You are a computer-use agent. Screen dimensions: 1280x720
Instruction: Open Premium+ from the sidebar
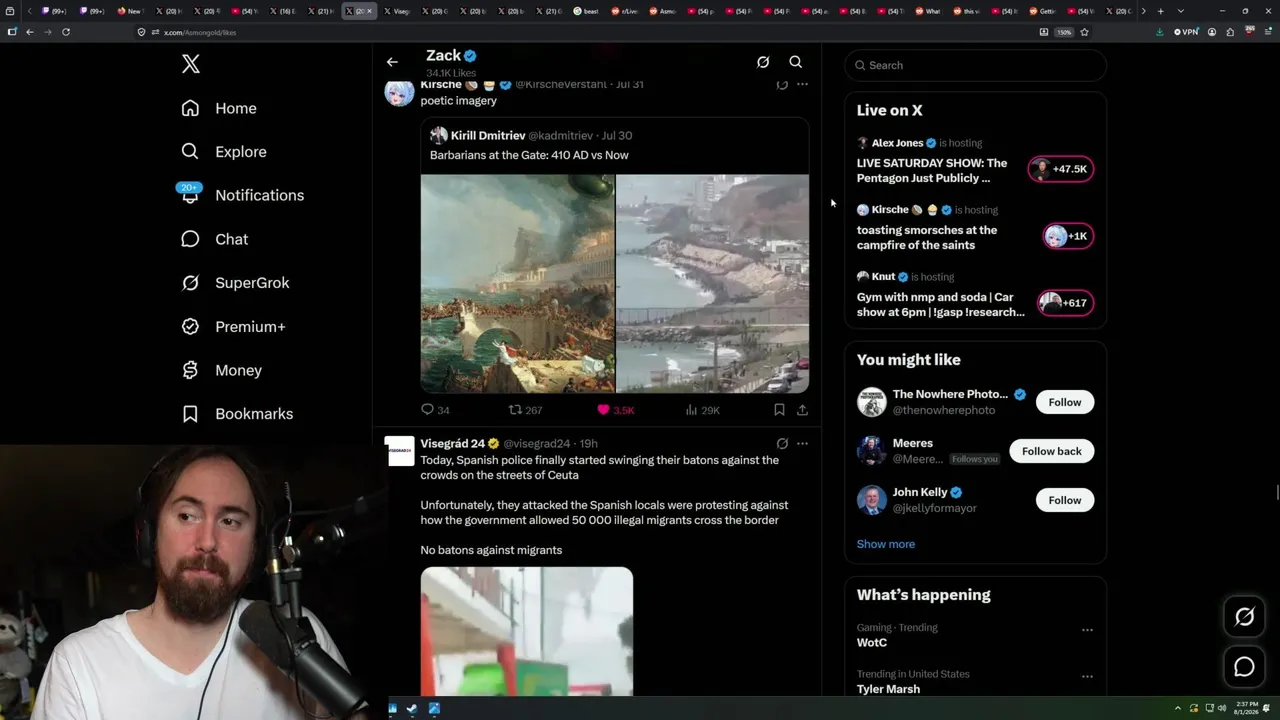[233, 327]
